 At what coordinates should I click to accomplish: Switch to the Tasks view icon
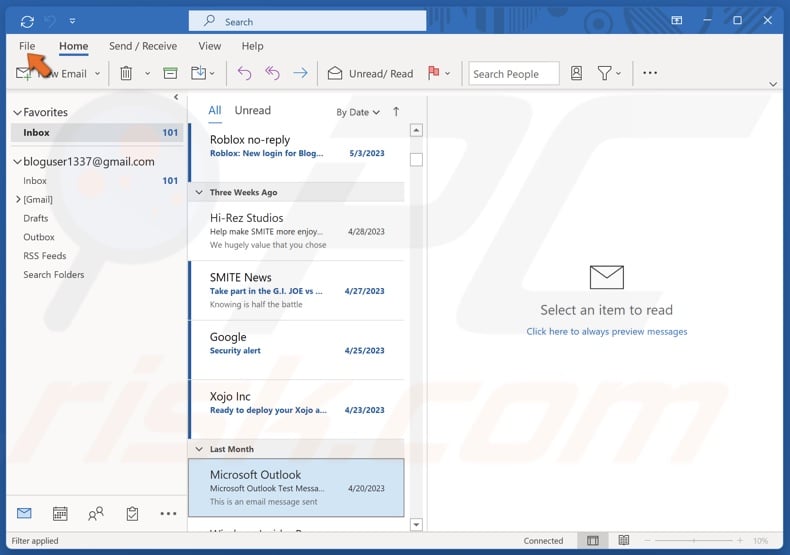click(x=132, y=513)
